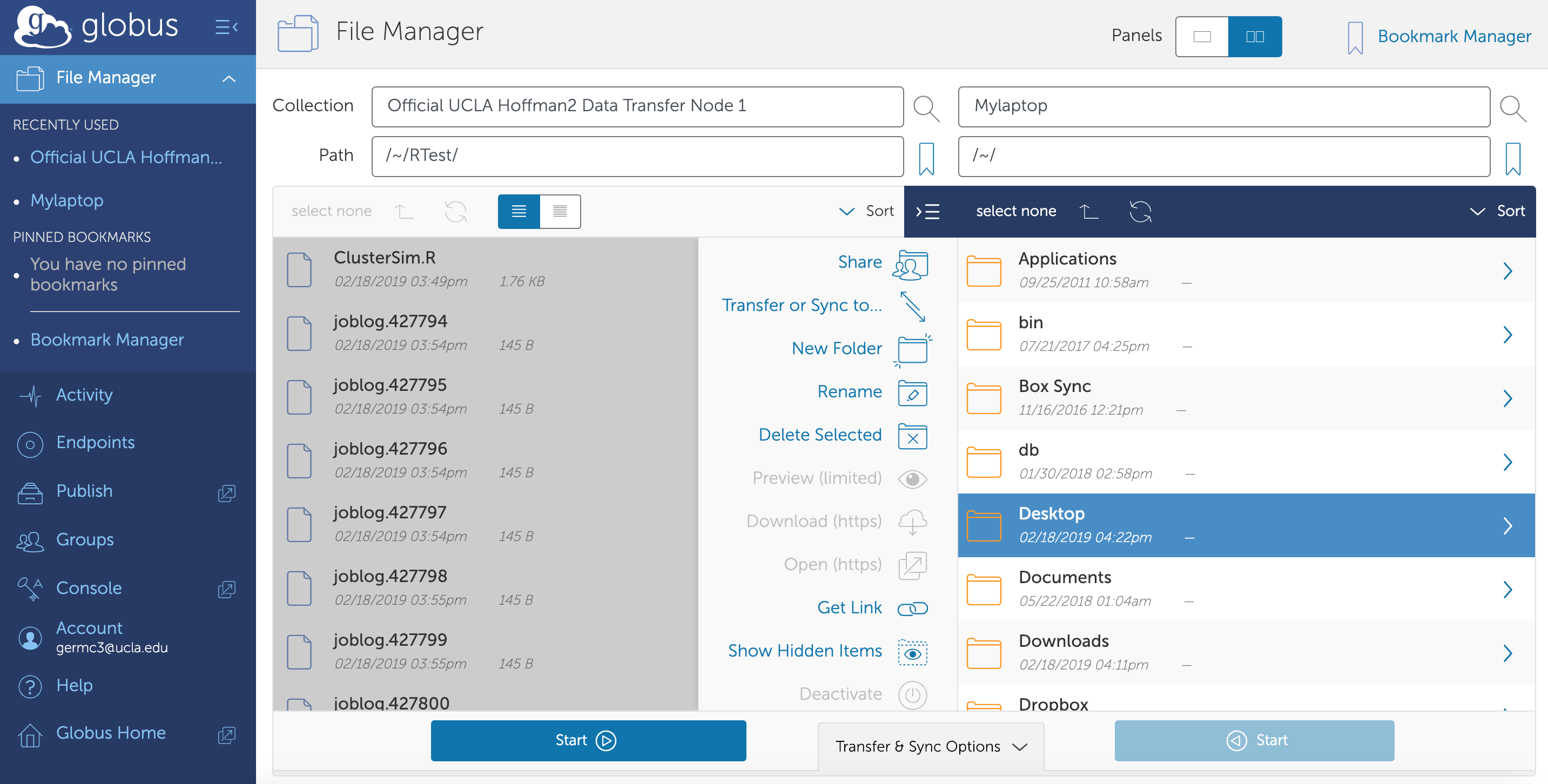The height and width of the screenshot is (784, 1548).
Task: Open the Activity menu item
Action: pos(84,395)
